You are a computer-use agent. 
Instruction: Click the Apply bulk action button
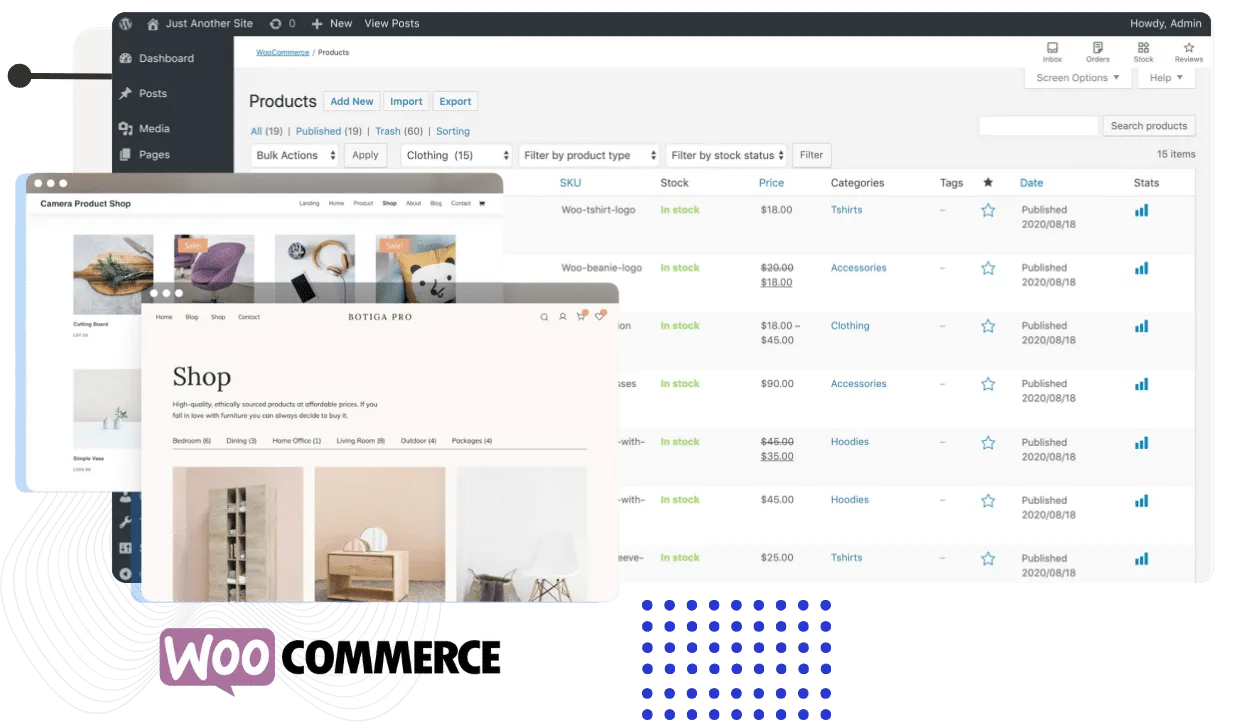[365, 155]
